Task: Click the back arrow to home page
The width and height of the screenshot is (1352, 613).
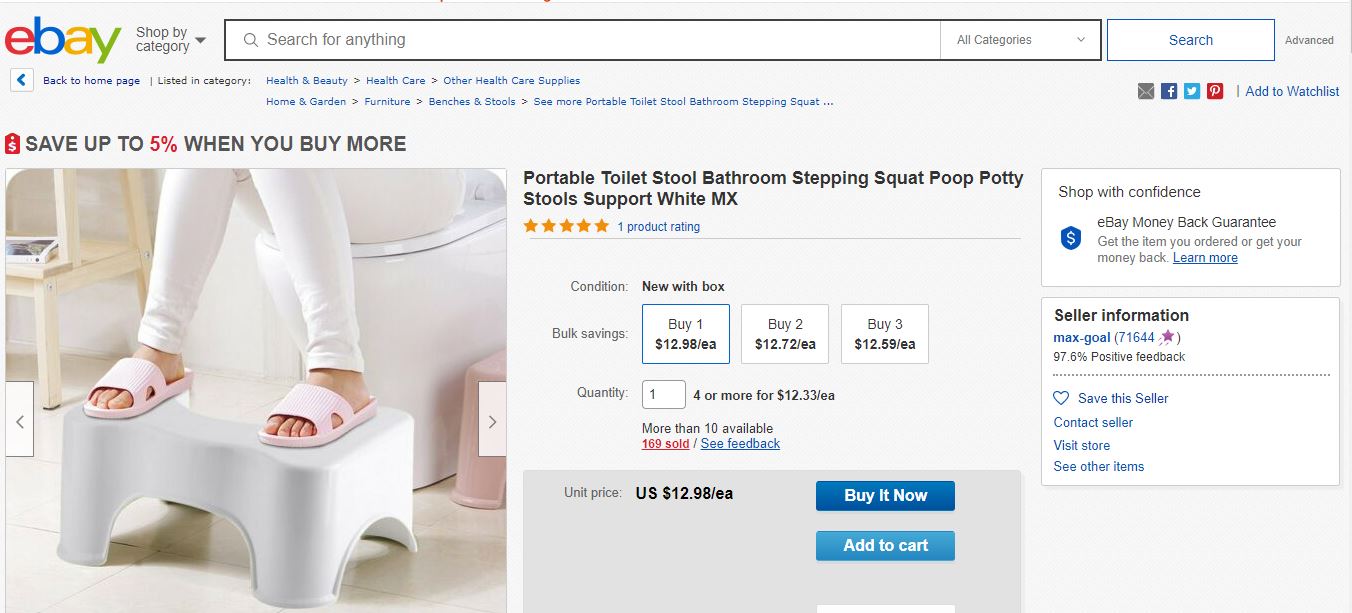Action: (22, 80)
